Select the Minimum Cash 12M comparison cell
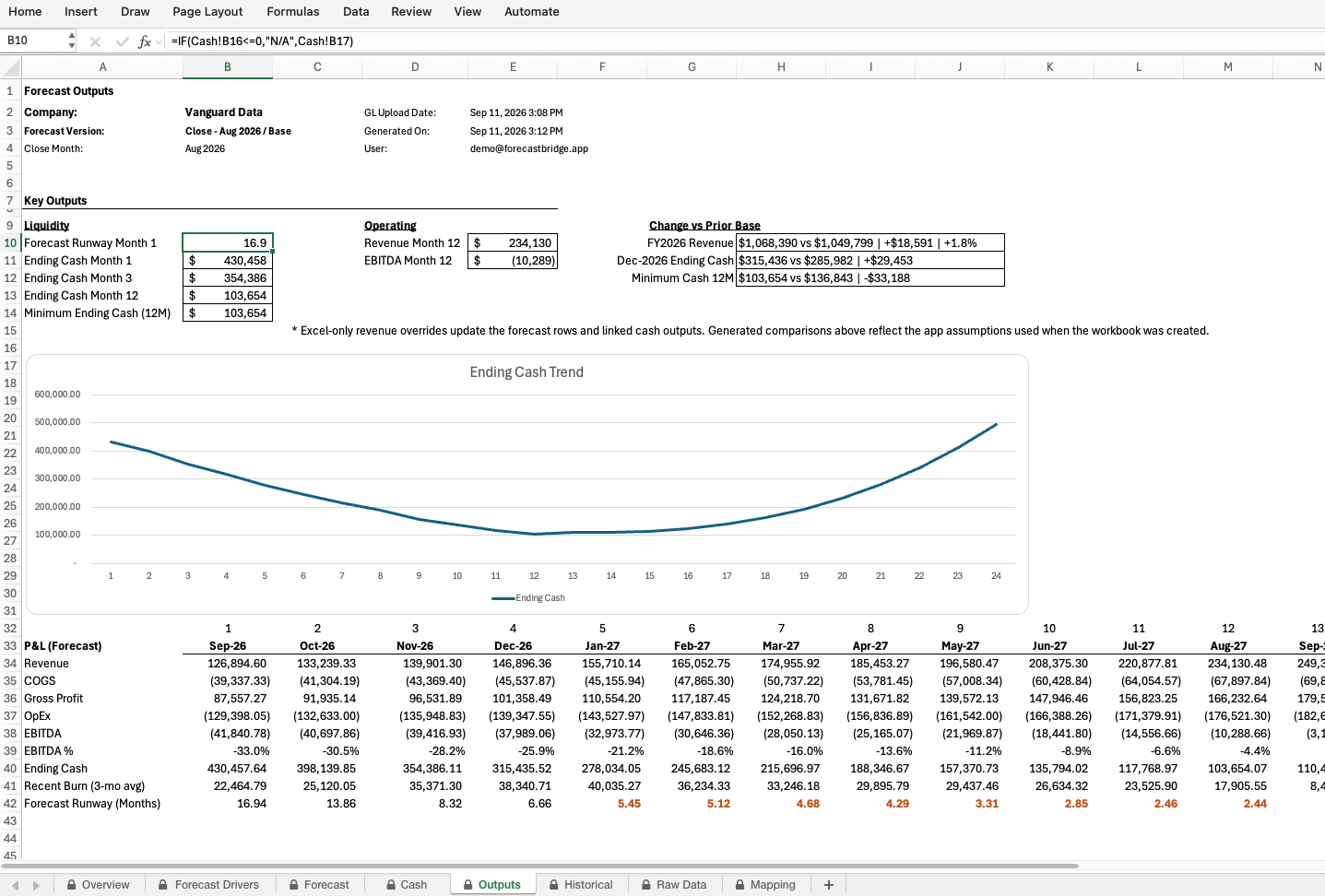1325x896 pixels. [870, 278]
